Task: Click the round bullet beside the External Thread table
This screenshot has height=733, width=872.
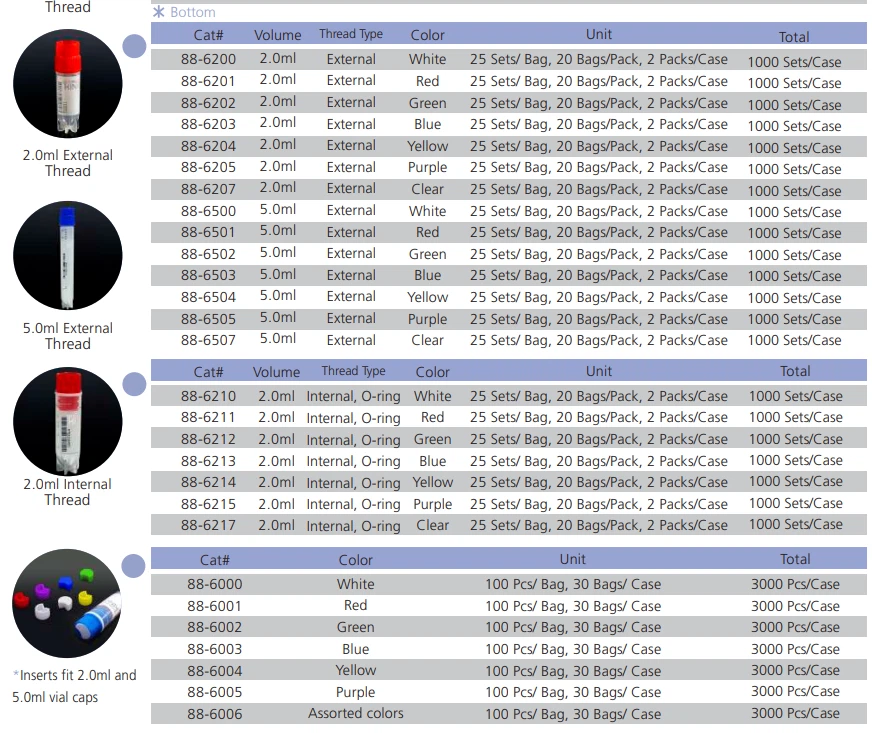Action: point(134,46)
